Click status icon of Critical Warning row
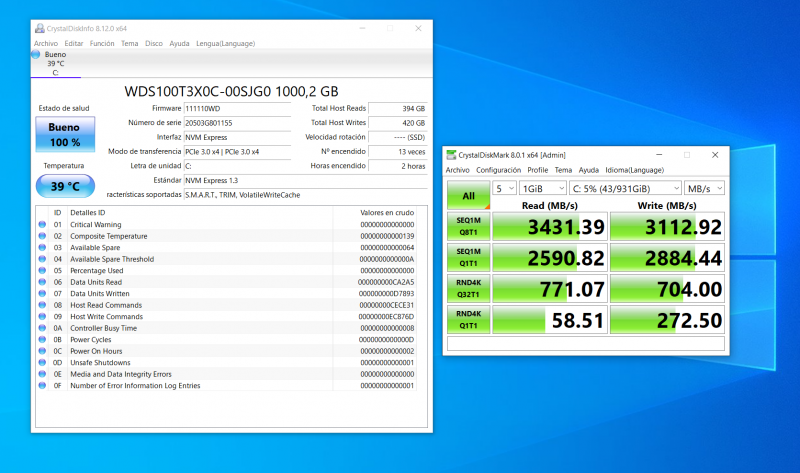 42,225
